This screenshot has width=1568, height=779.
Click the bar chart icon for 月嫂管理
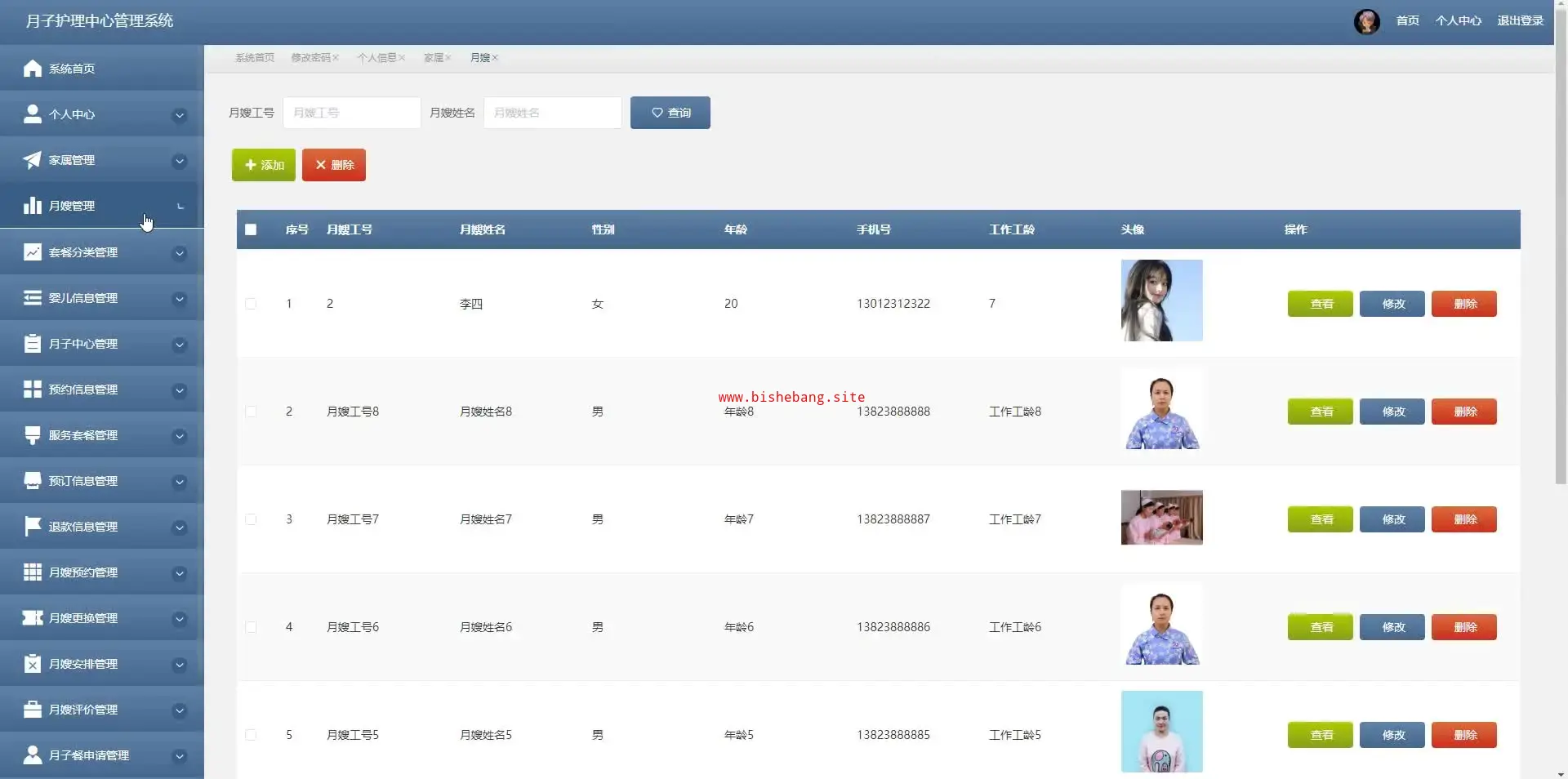coord(33,206)
